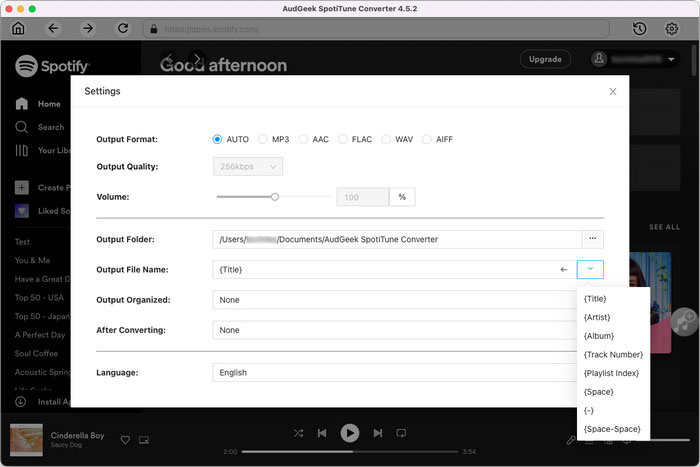Open Spotify Search magnifier icon
Screen dimensions: 700x467
21,127
